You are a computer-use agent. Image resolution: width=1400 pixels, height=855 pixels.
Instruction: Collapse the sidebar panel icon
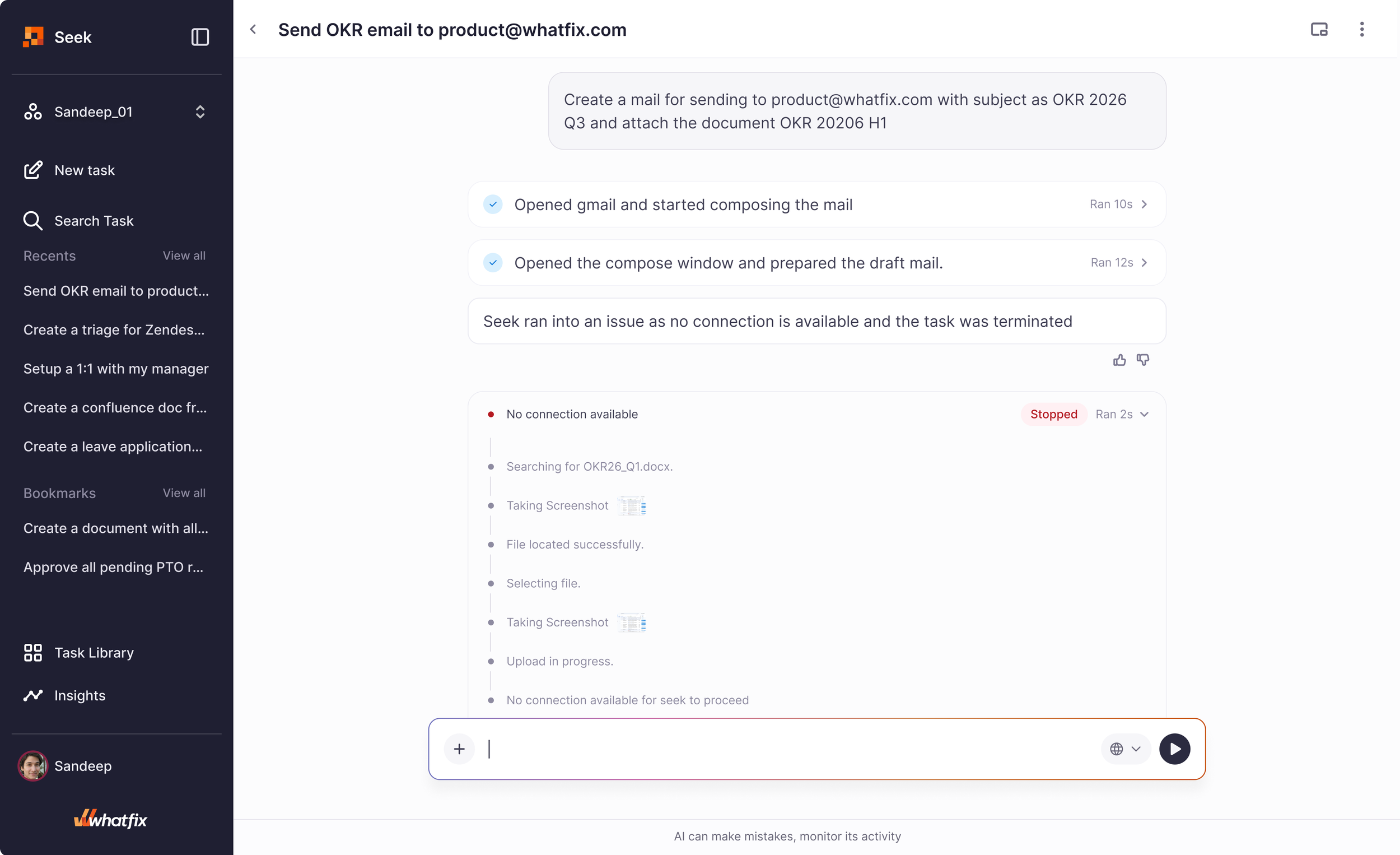click(x=200, y=37)
